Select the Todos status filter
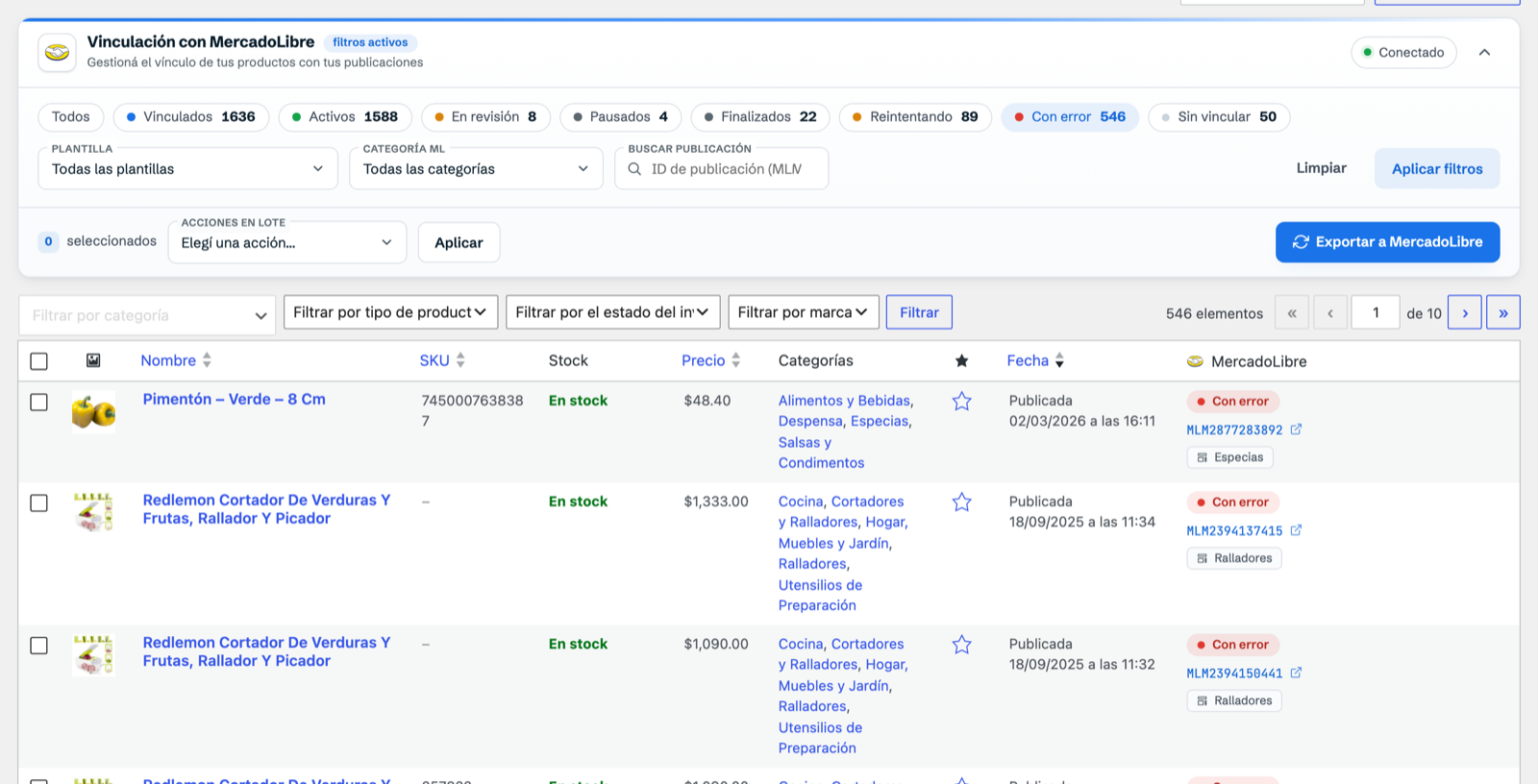Viewport: 1538px width, 784px height. tap(71, 117)
